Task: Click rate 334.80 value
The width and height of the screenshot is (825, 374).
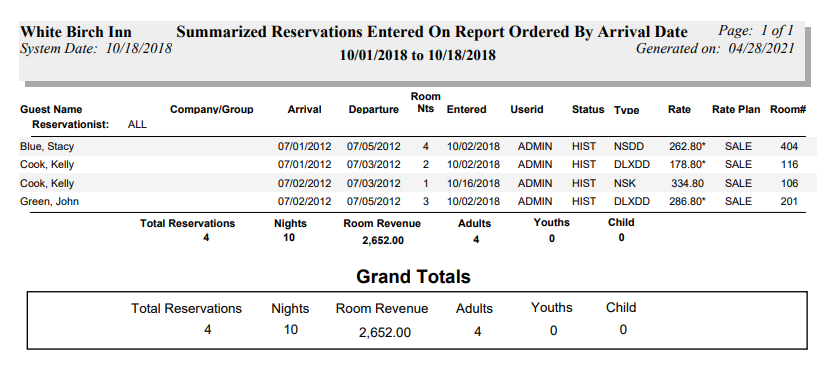Action: pyautogui.click(x=687, y=184)
